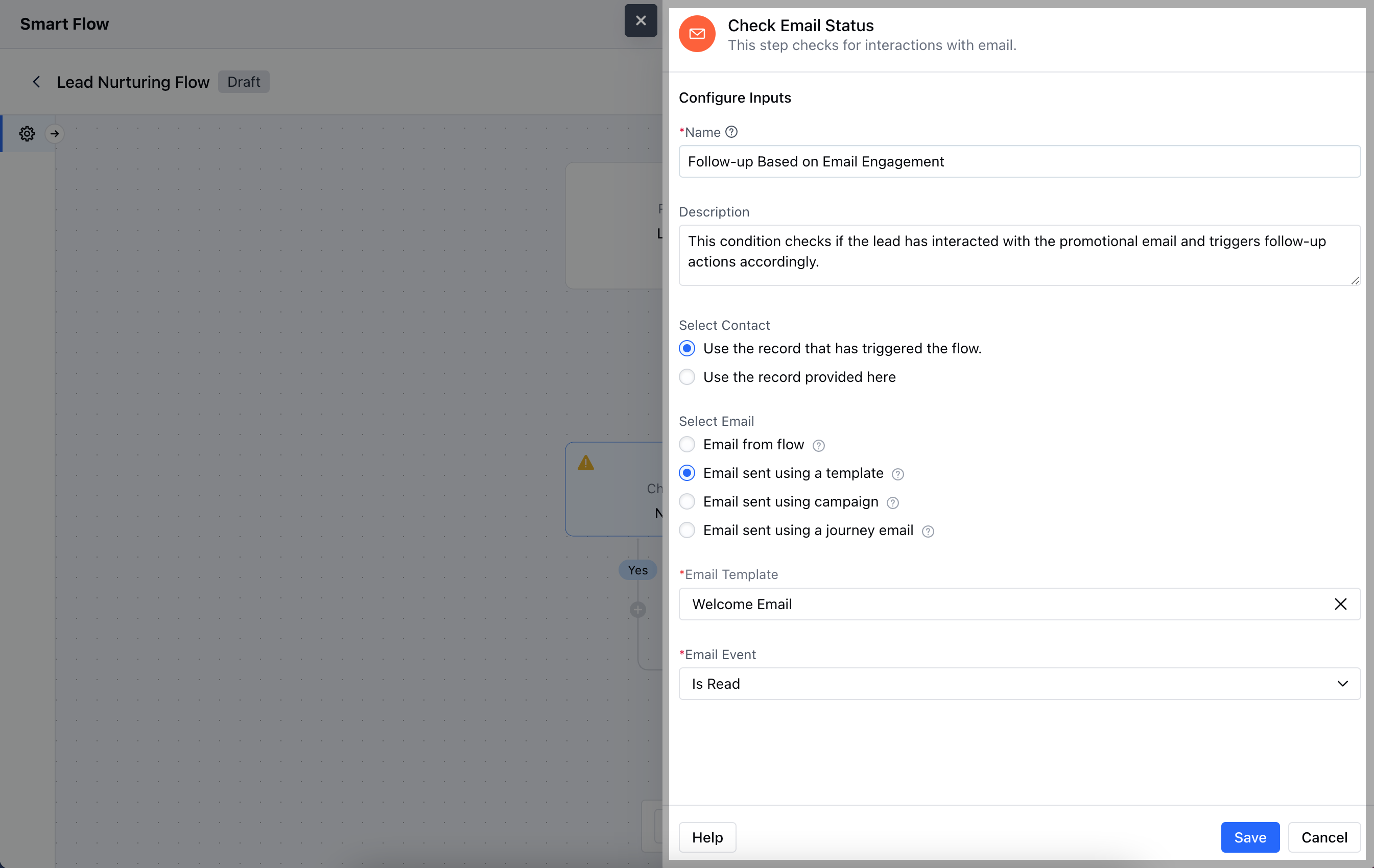Click help icon beside journey email option
Screen dimensions: 1374x868
[928, 531]
